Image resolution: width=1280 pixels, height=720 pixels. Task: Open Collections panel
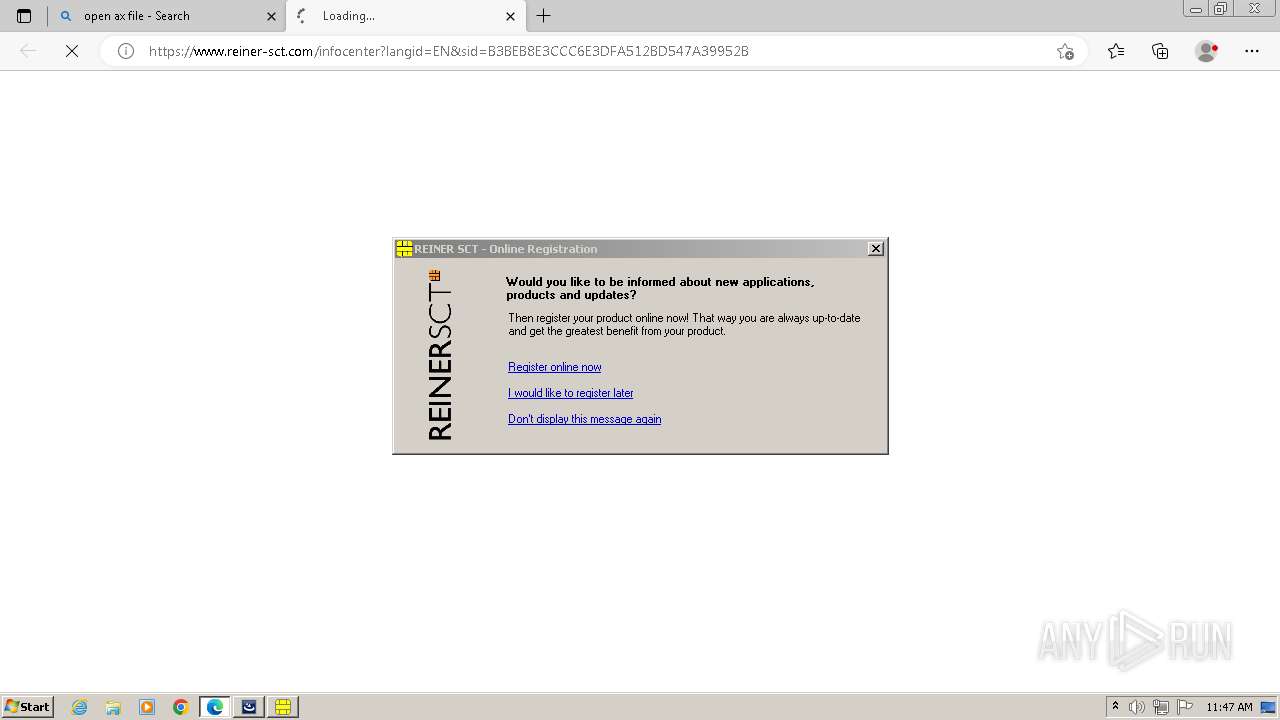pos(1160,51)
